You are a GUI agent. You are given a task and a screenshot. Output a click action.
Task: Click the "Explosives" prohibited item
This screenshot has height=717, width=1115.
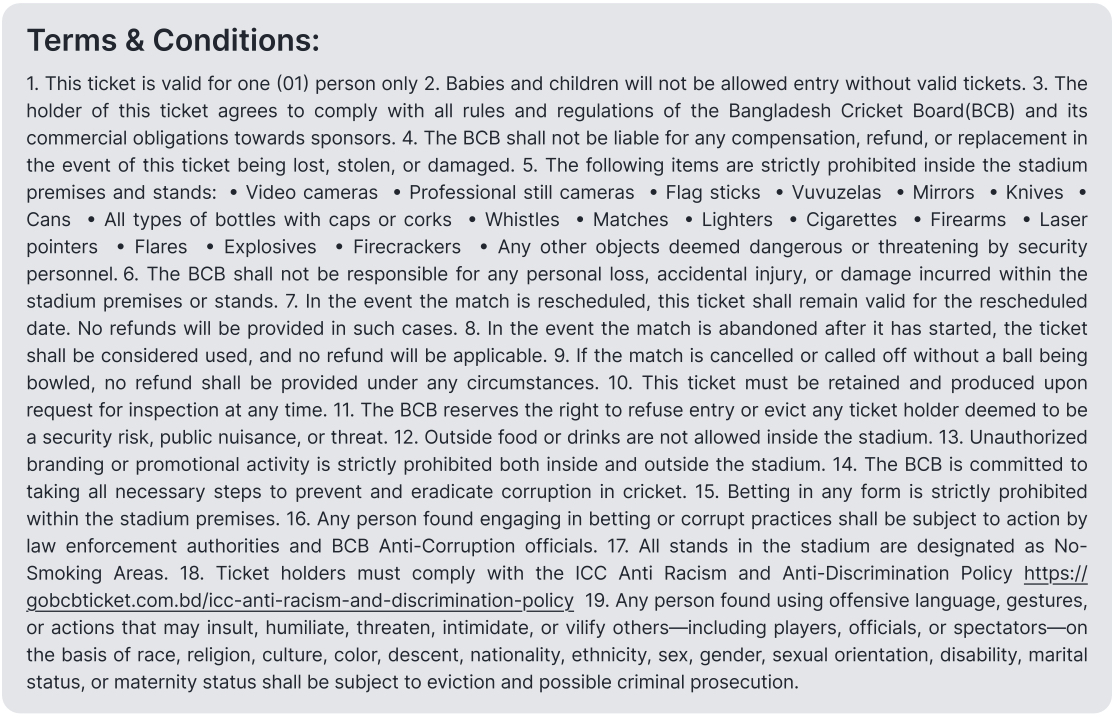269,246
